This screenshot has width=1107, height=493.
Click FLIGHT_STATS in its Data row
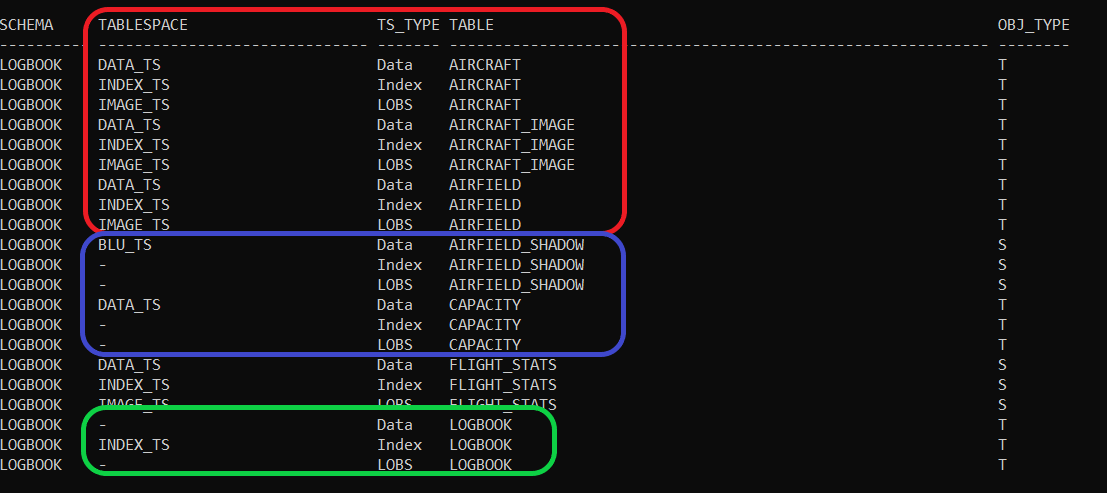click(x=503, y=365)
